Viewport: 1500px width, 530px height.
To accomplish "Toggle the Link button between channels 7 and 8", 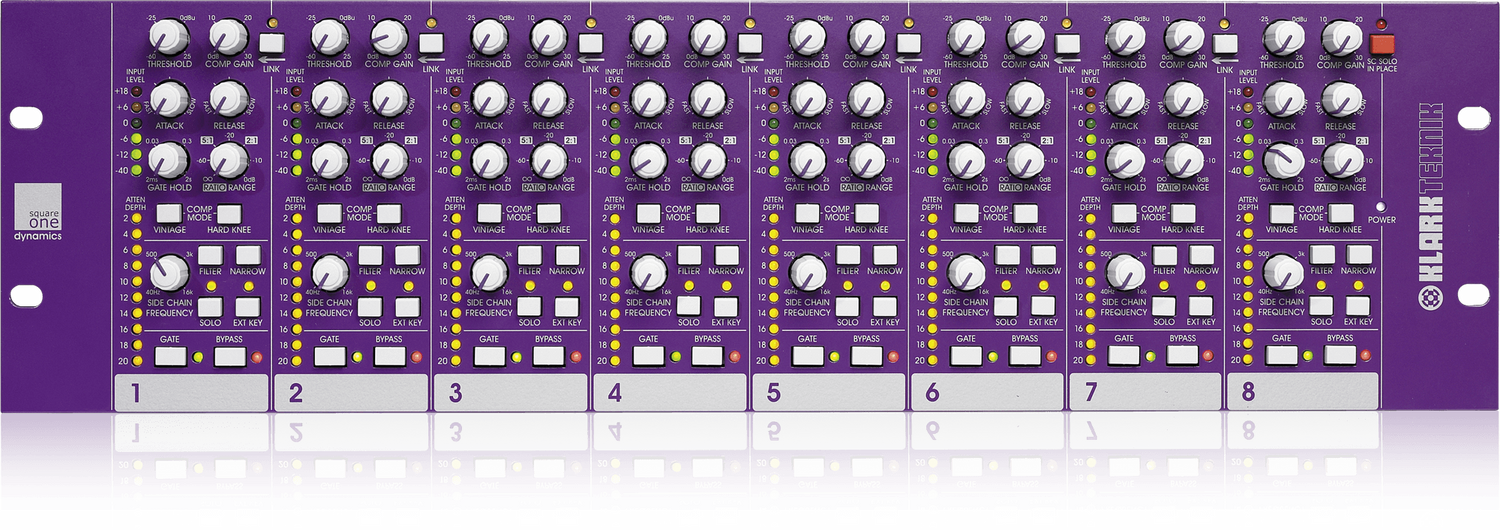I will (1226, 43).
